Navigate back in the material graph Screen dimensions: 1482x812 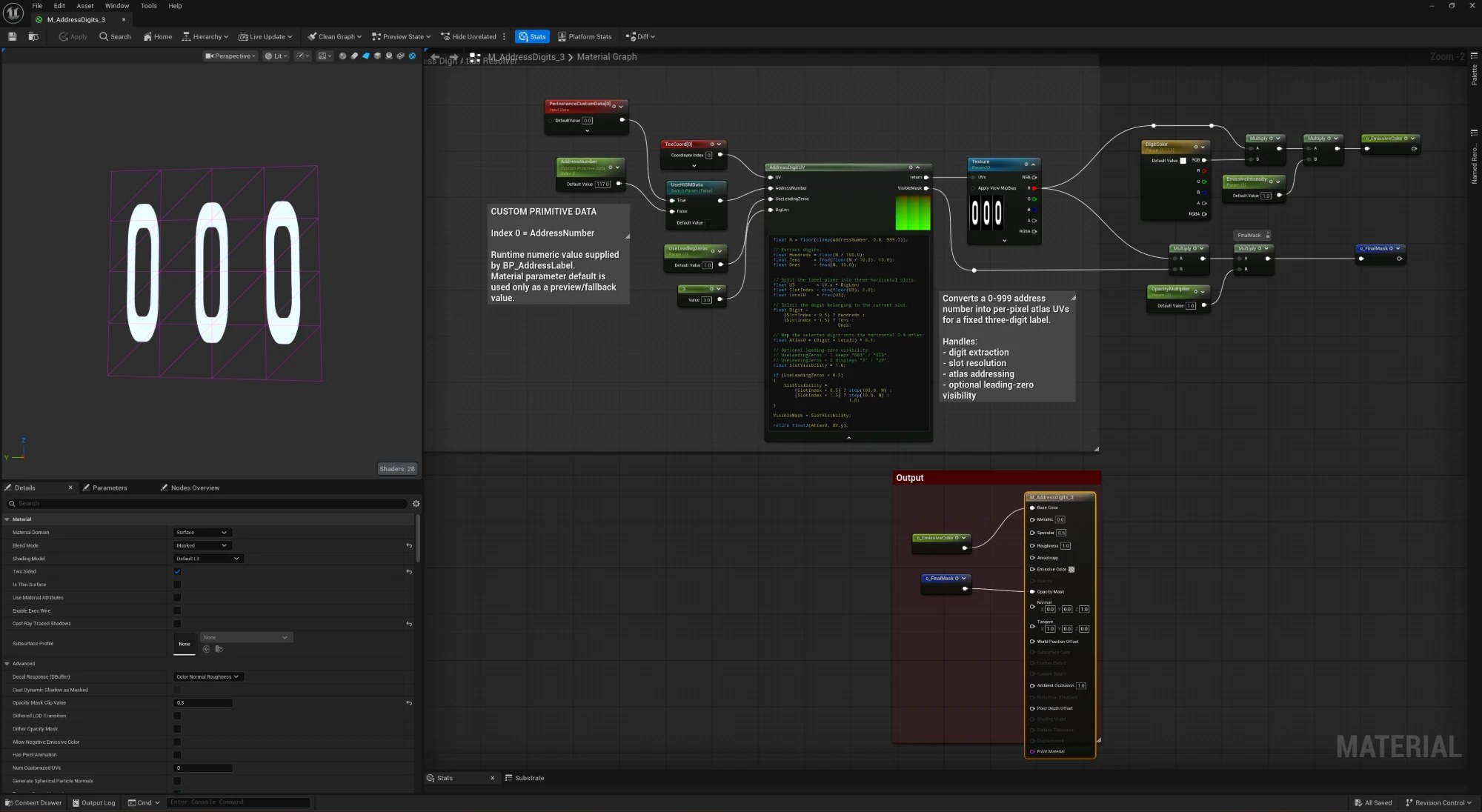(x=435, y=57)
